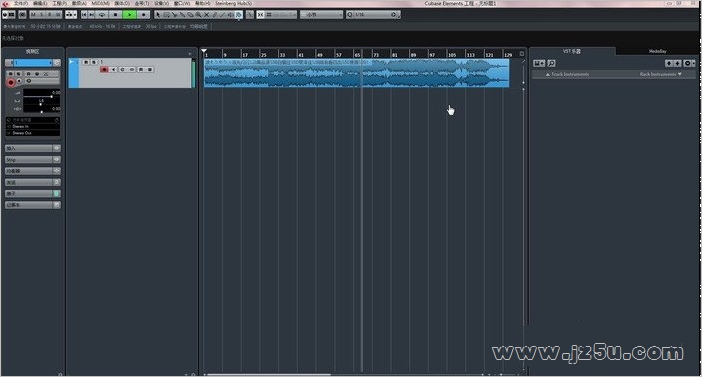Select the Color tool in the toolbar
Screen dimensions: 702x377
[x=239, y=14]
